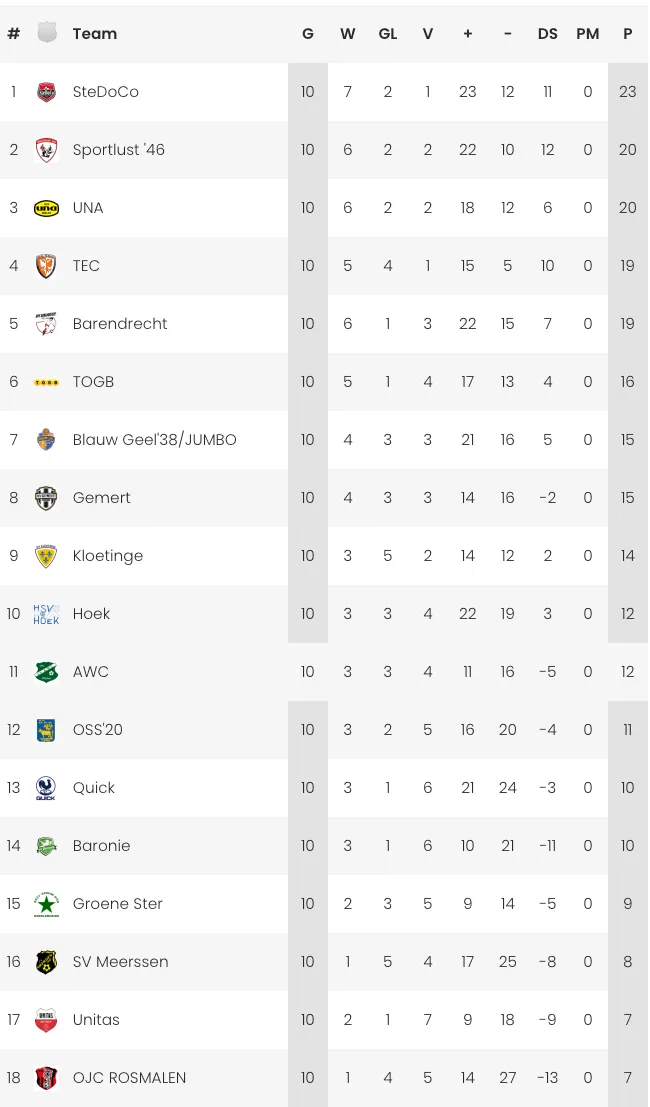Click the Team column header
This screenshot has height=1107, width=650.
click(94, 34)
